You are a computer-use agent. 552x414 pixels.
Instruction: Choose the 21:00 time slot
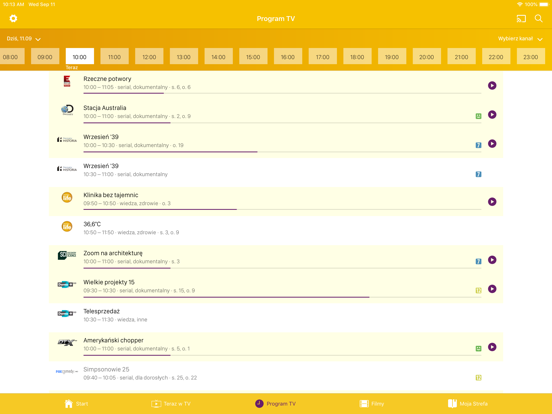pyautogui.click(x=461, y=56)
